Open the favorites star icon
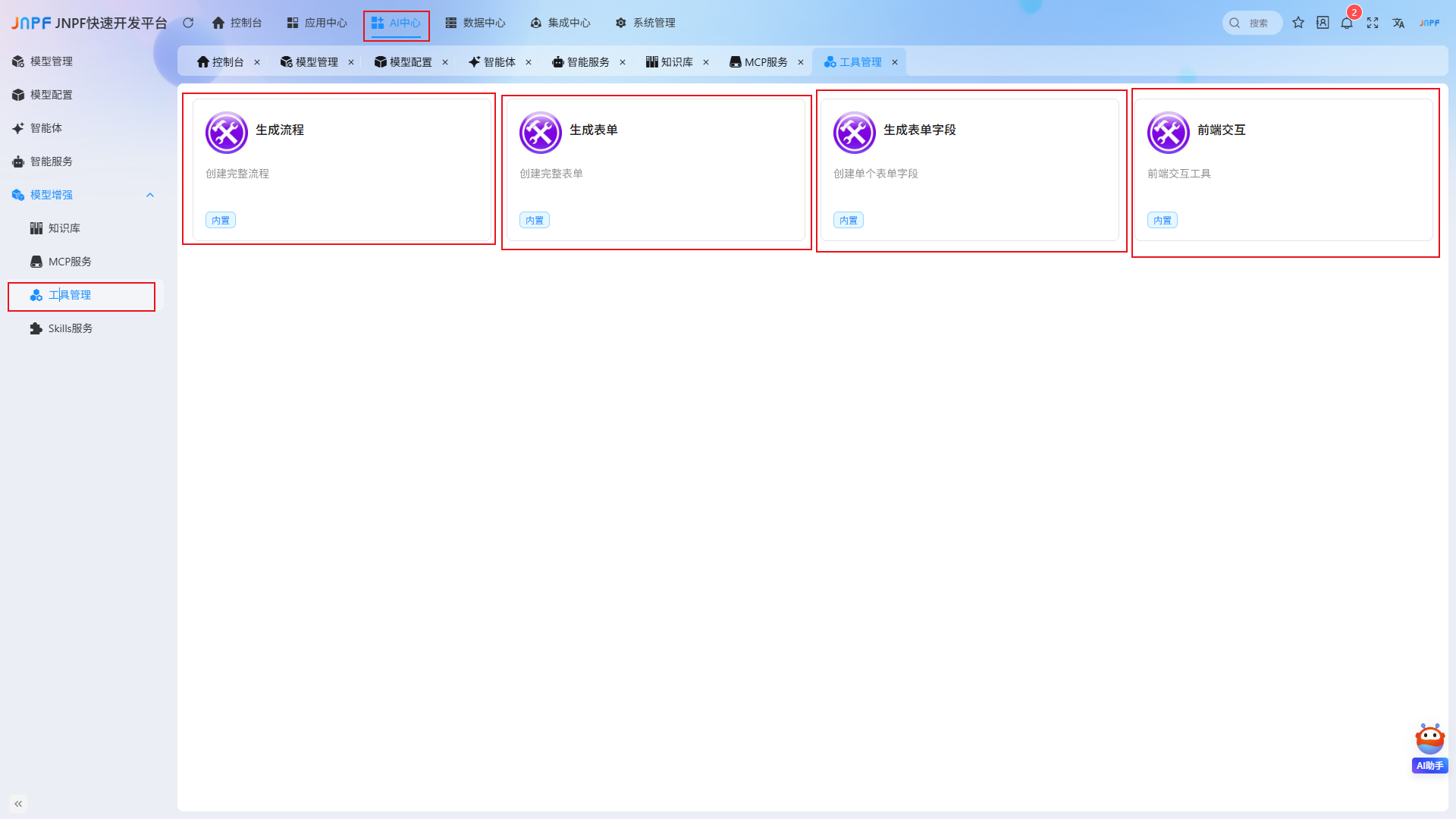 click(x=1298, y=23)
